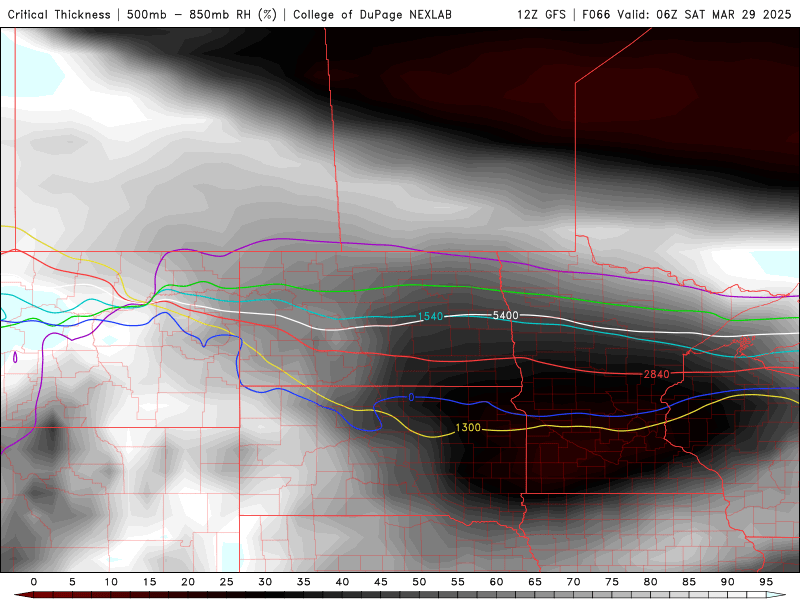Click the 95 label on the RH color scale
The width and height of the screenshot is (800, 600).
(766, 582)
